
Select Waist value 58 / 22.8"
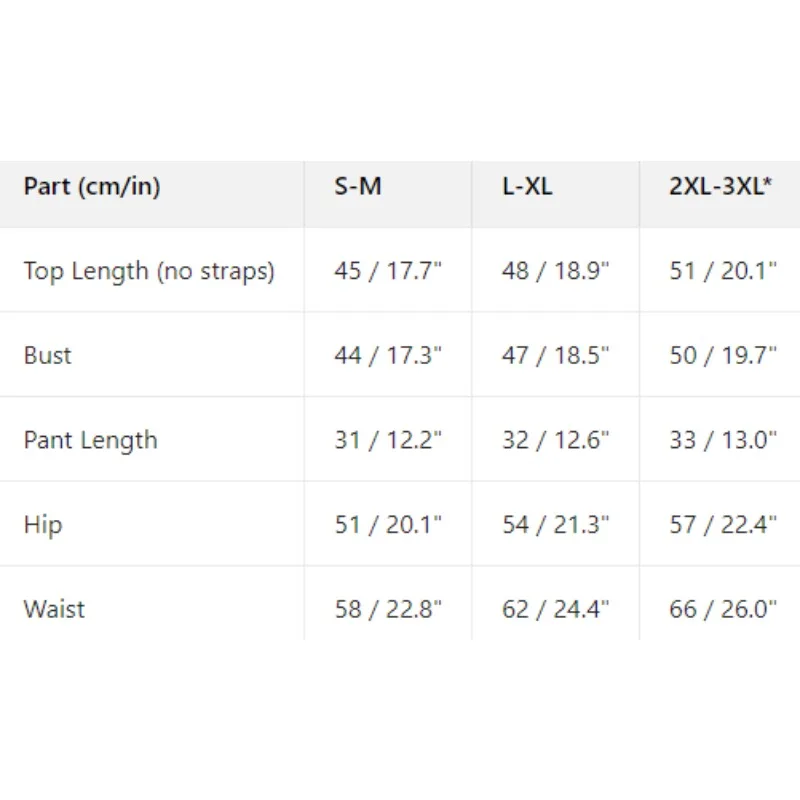pos(388,609)
